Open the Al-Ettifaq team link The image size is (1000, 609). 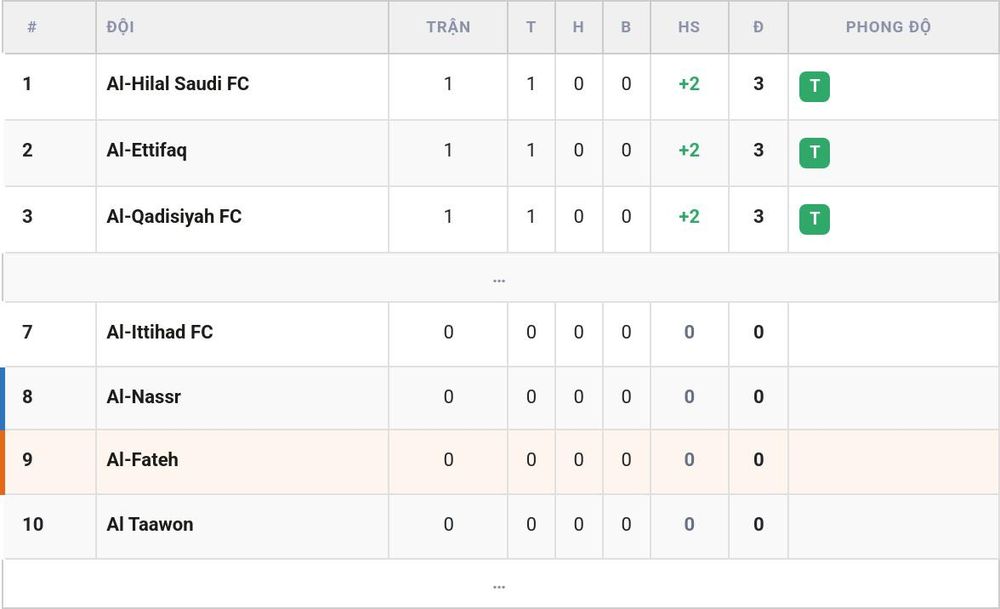[147, 150]
